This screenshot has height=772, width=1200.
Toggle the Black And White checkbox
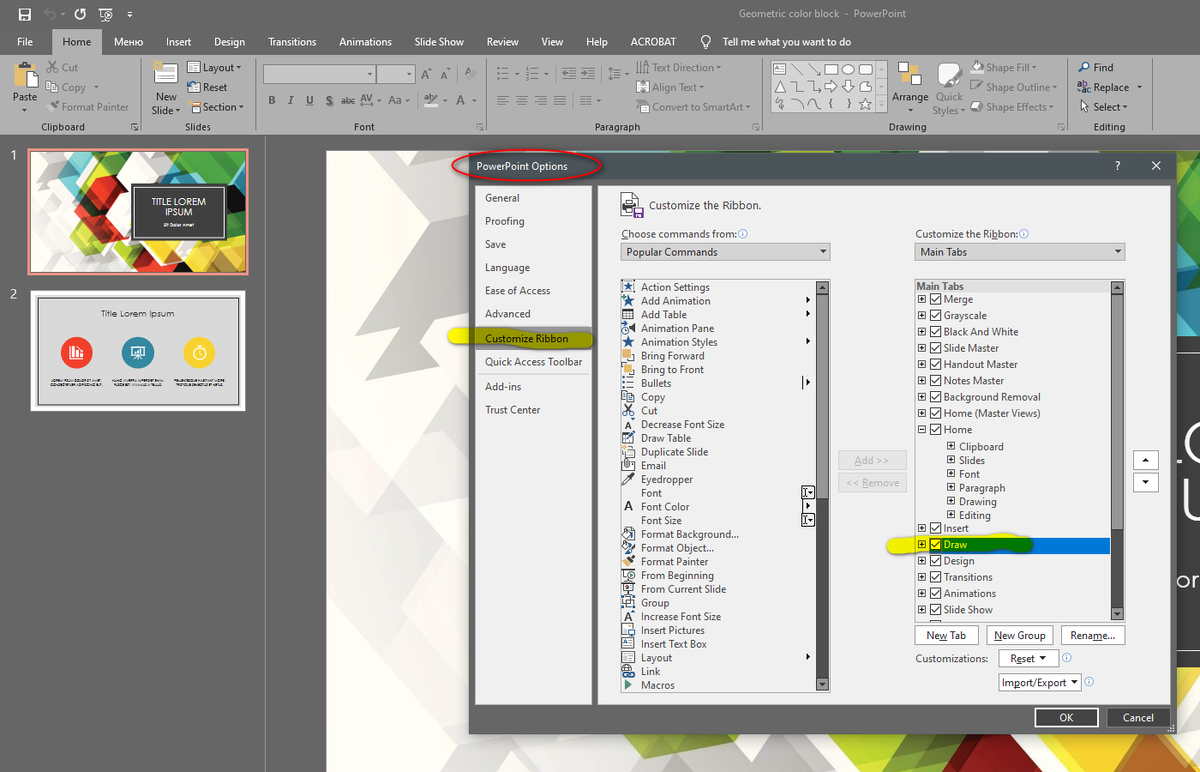pos(935,332)
